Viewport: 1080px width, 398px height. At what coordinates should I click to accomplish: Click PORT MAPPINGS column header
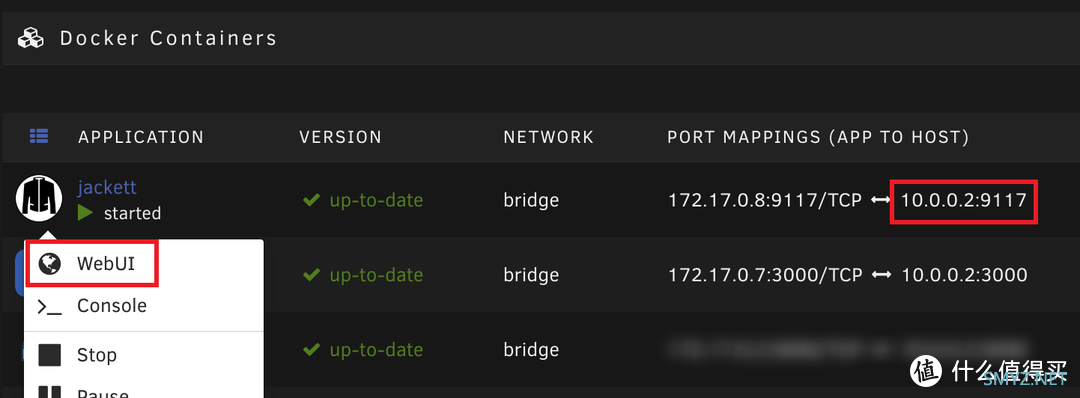coord(818,137)
